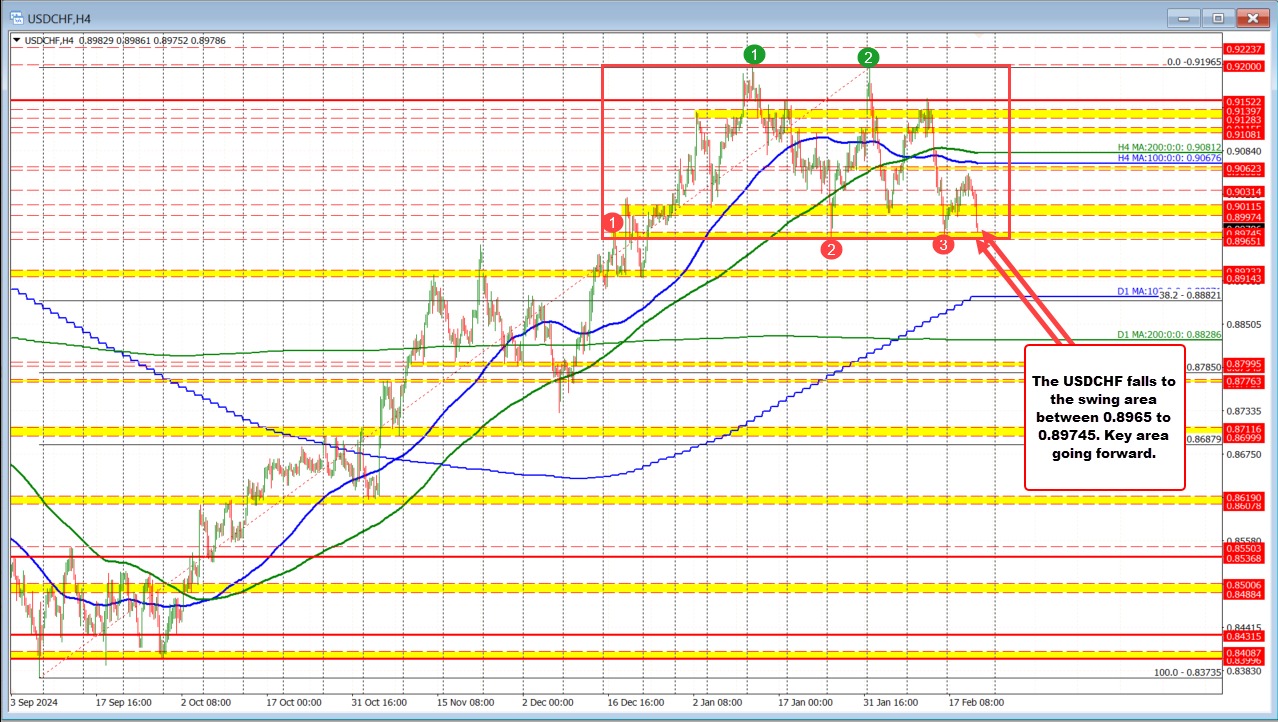Click red circle marker number 1

point(614,221)
